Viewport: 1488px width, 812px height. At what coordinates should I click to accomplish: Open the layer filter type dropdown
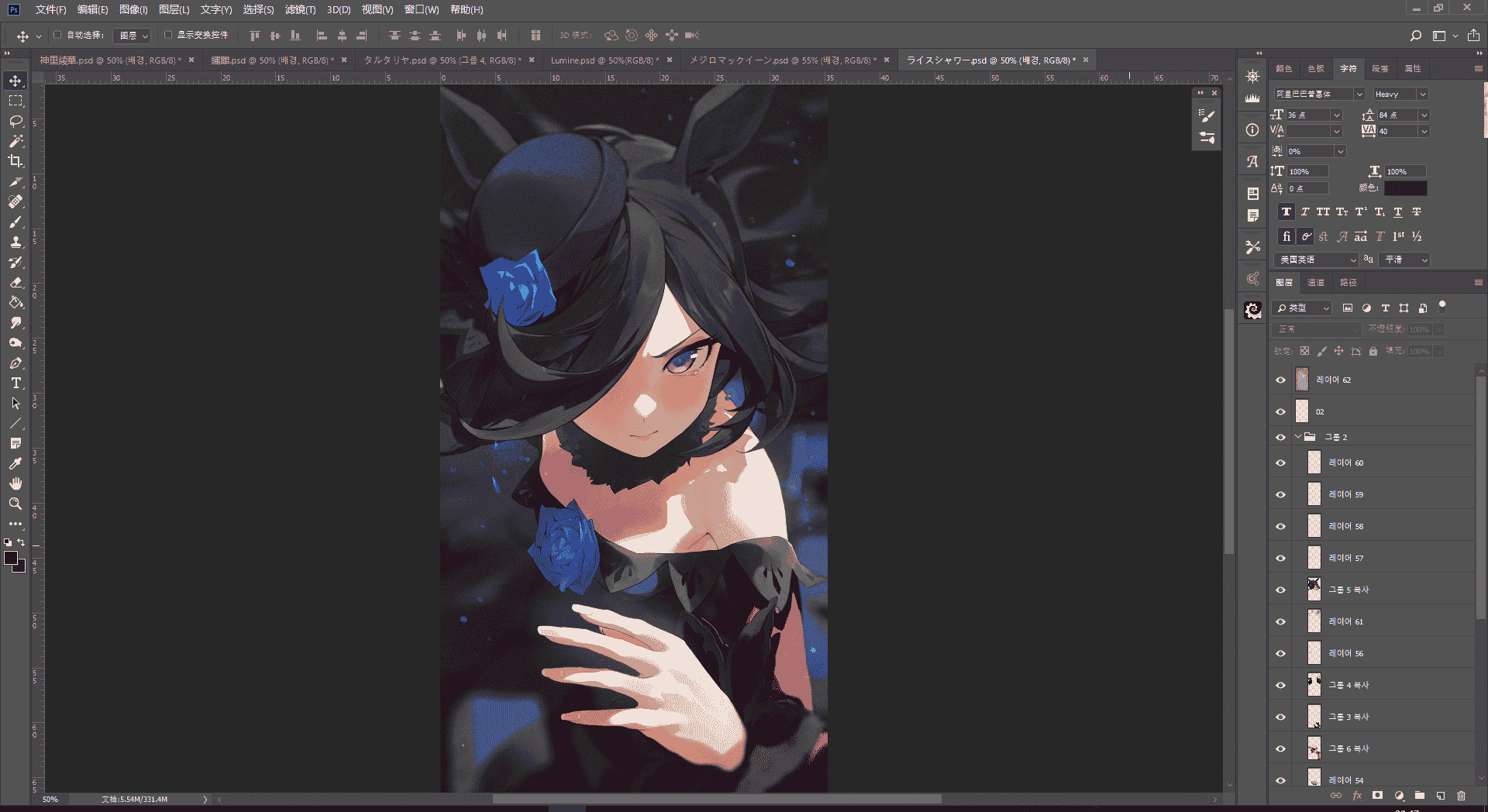tap(1302, 308)
